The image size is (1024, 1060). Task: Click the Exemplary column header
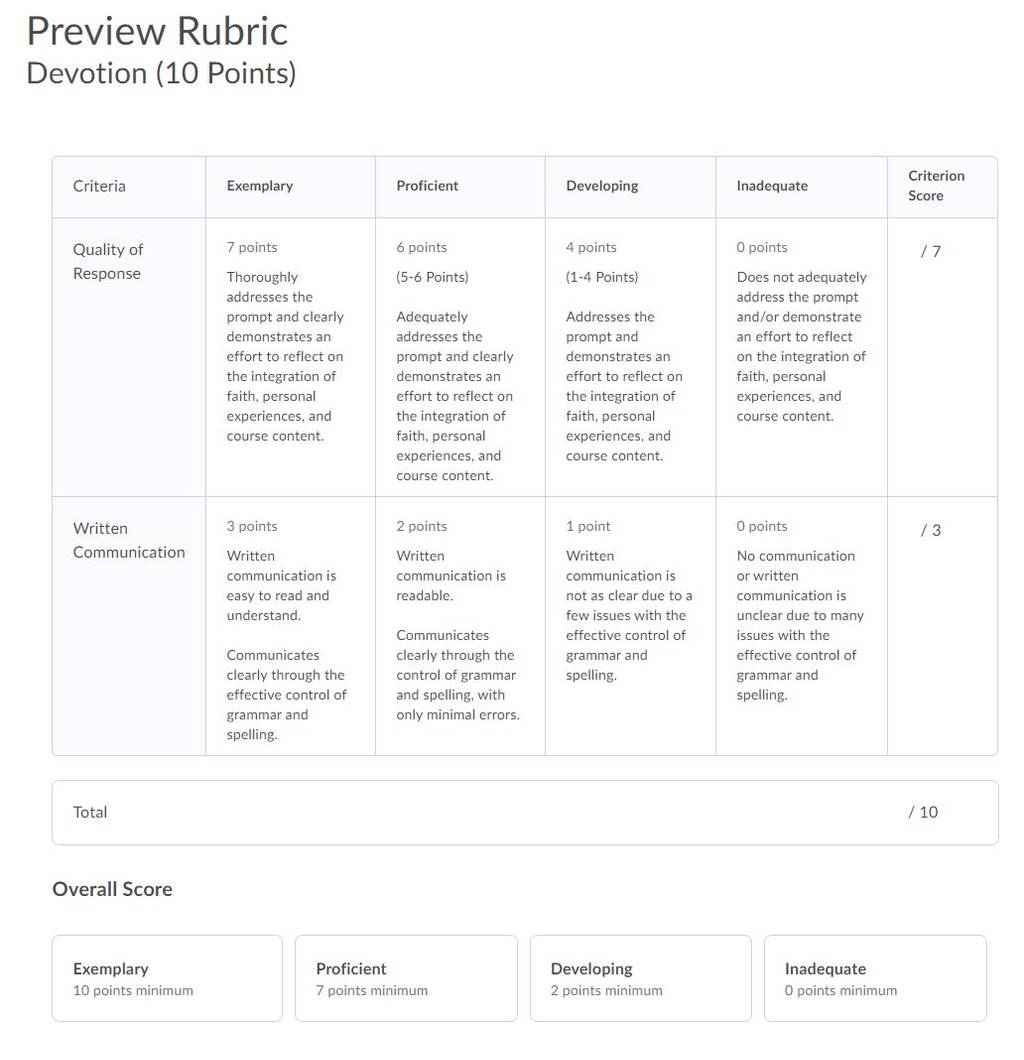point(260,186)
